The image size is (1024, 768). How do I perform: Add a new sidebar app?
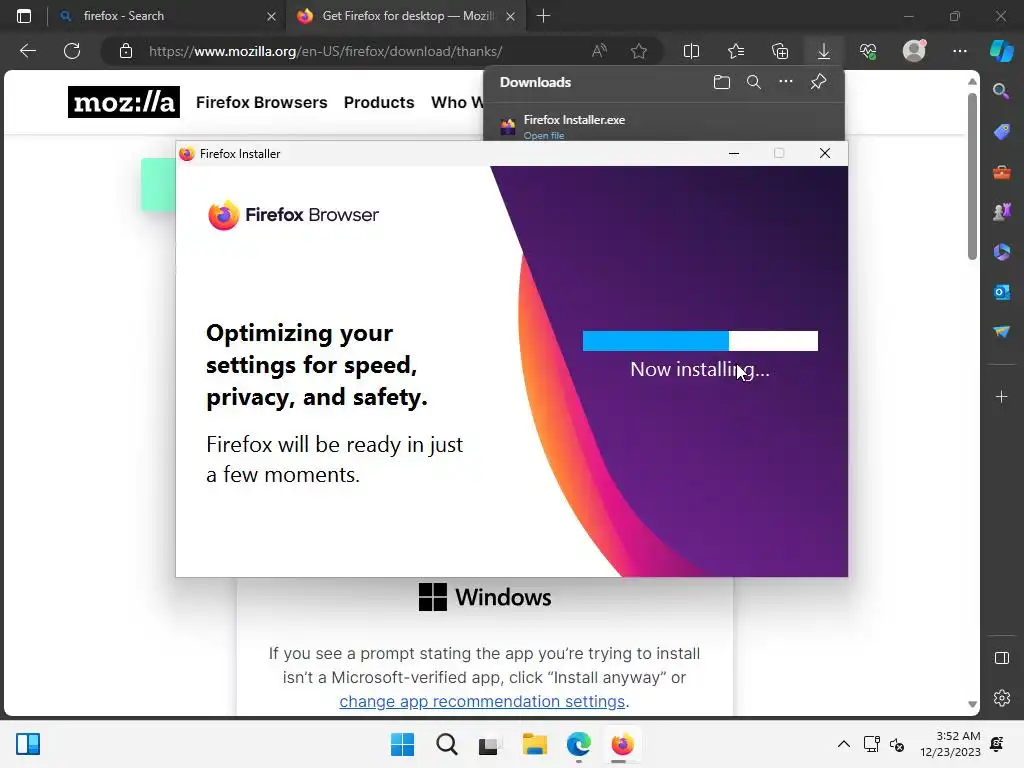pos(1001,397)
